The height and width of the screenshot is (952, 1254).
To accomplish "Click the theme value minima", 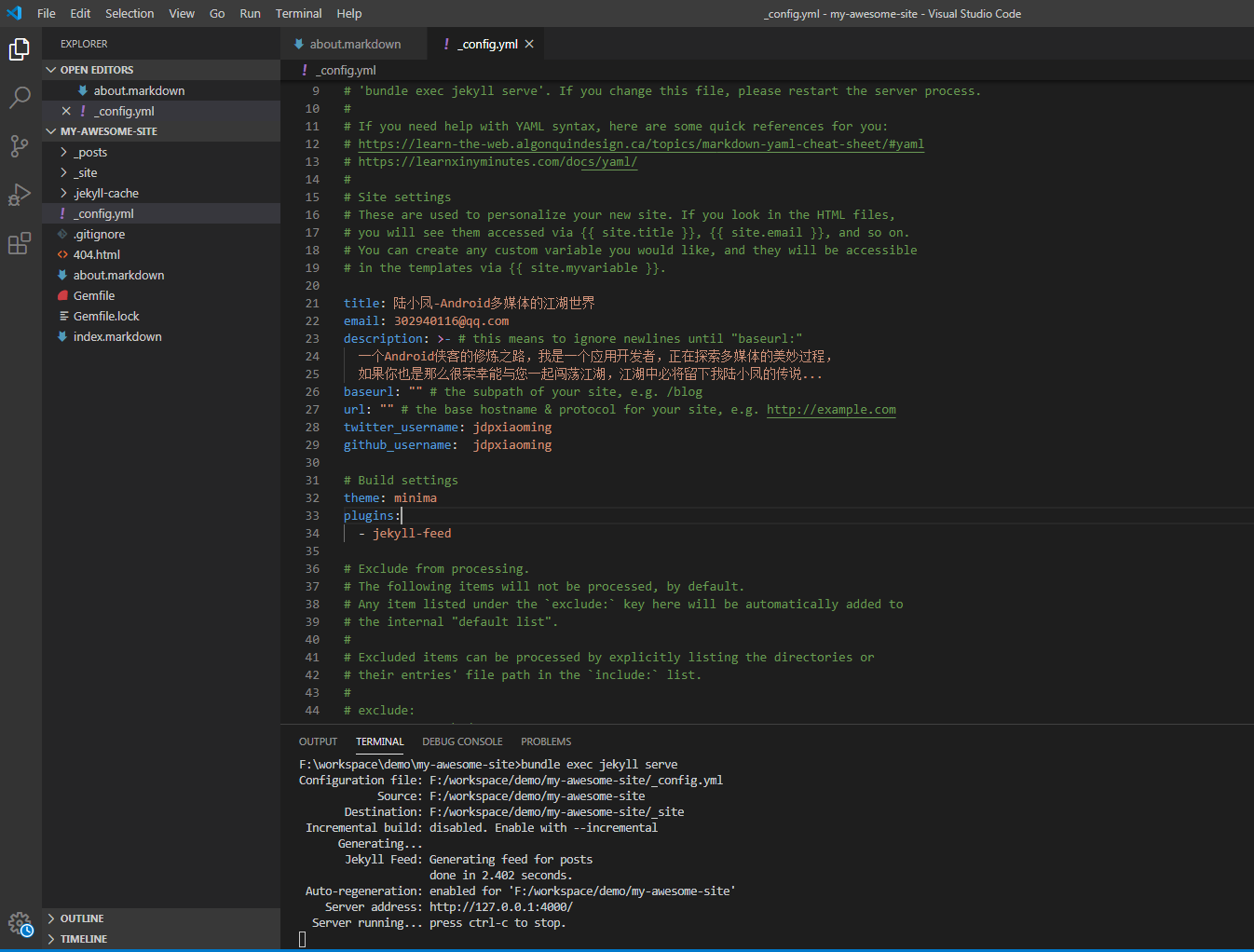I will coord(415,497).
